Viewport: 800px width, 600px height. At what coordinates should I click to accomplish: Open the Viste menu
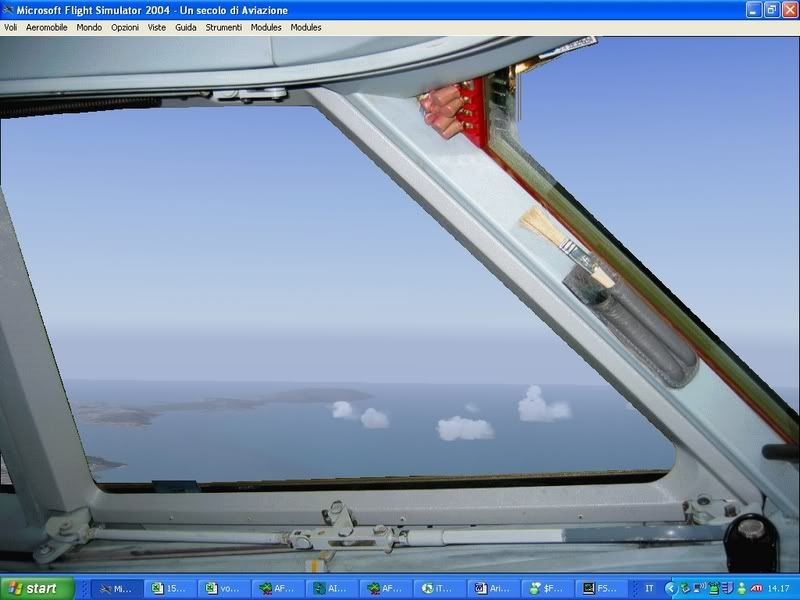click(x=157, y=28)
